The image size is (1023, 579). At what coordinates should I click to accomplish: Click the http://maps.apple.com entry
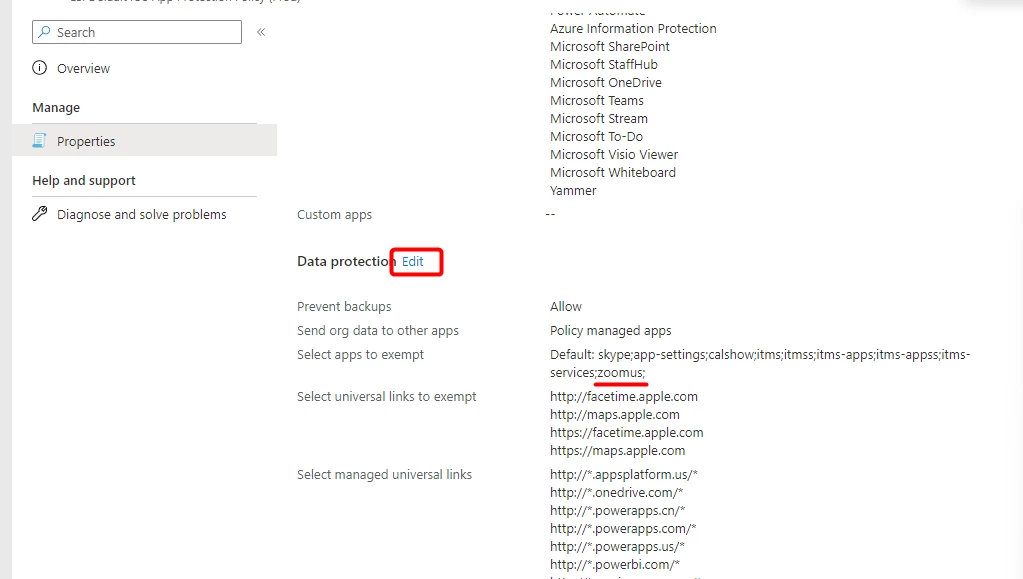coord(615,415)
